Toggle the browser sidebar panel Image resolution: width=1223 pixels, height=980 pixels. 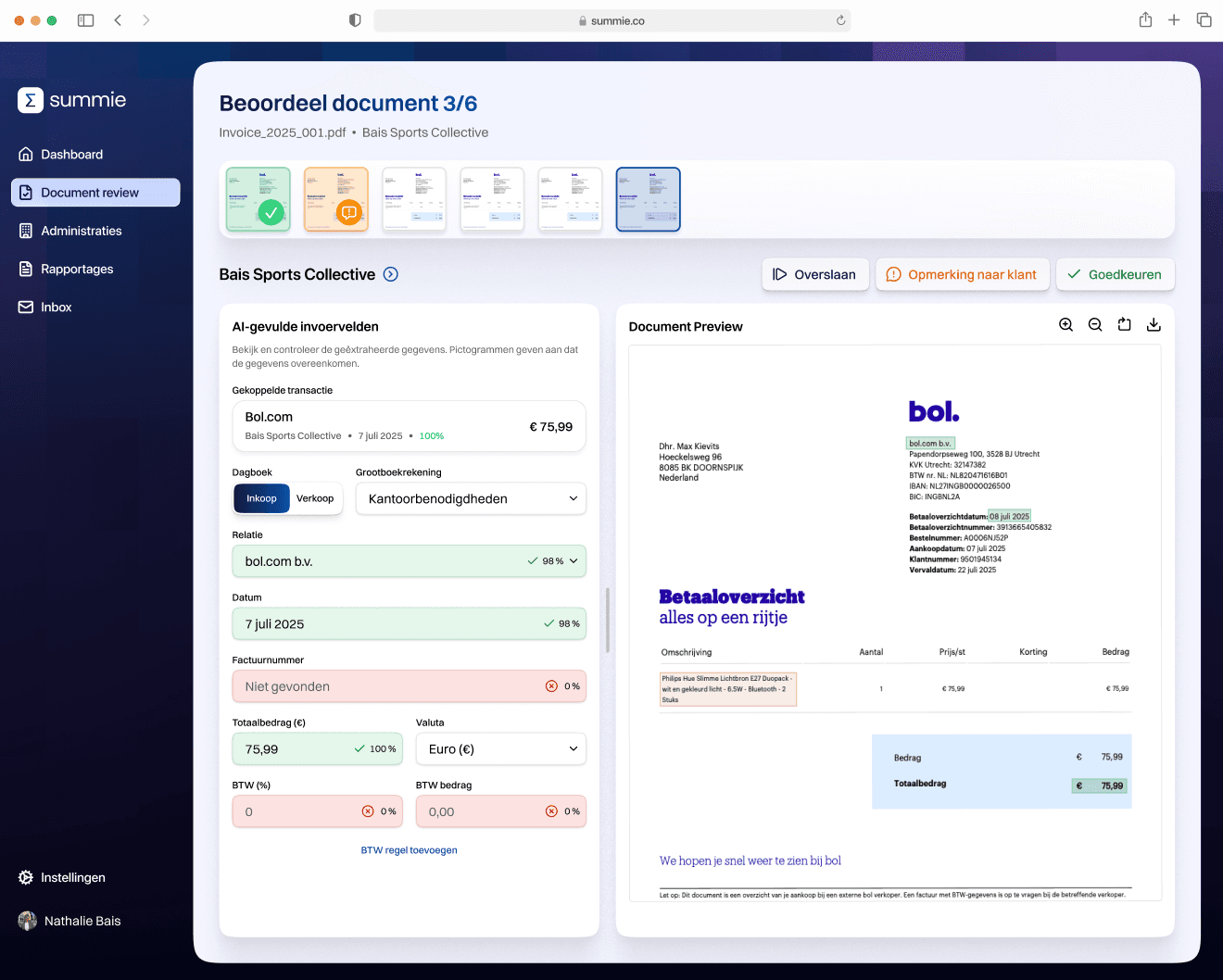86,20
